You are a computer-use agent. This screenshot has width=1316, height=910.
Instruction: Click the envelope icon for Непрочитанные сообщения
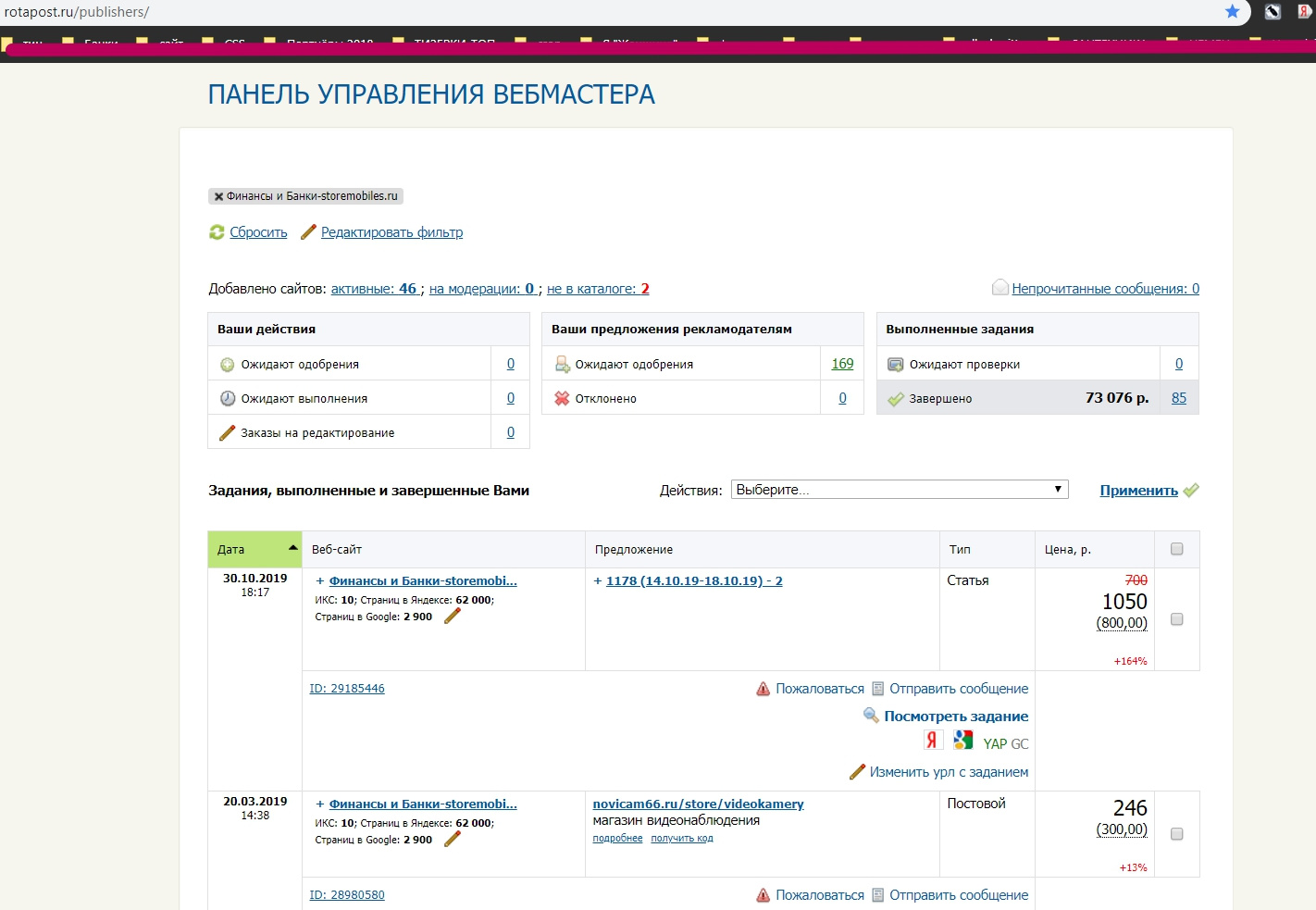click(x=999, y=288)
